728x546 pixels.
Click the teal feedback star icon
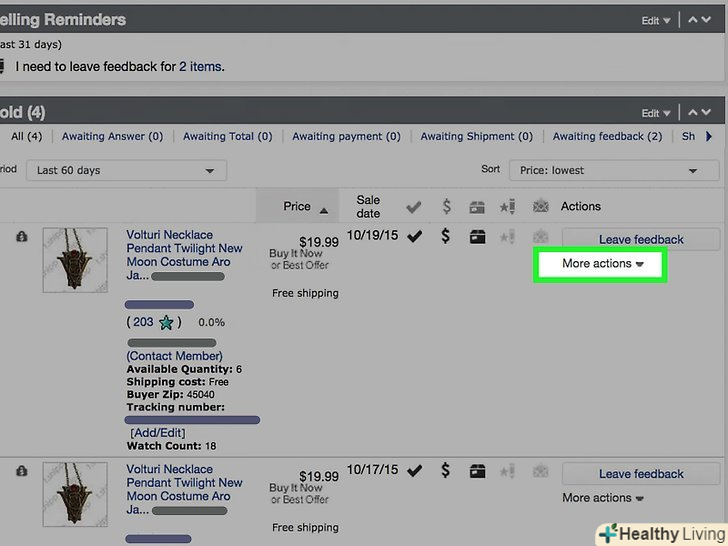pyautogui.click(x=166, y=322)
